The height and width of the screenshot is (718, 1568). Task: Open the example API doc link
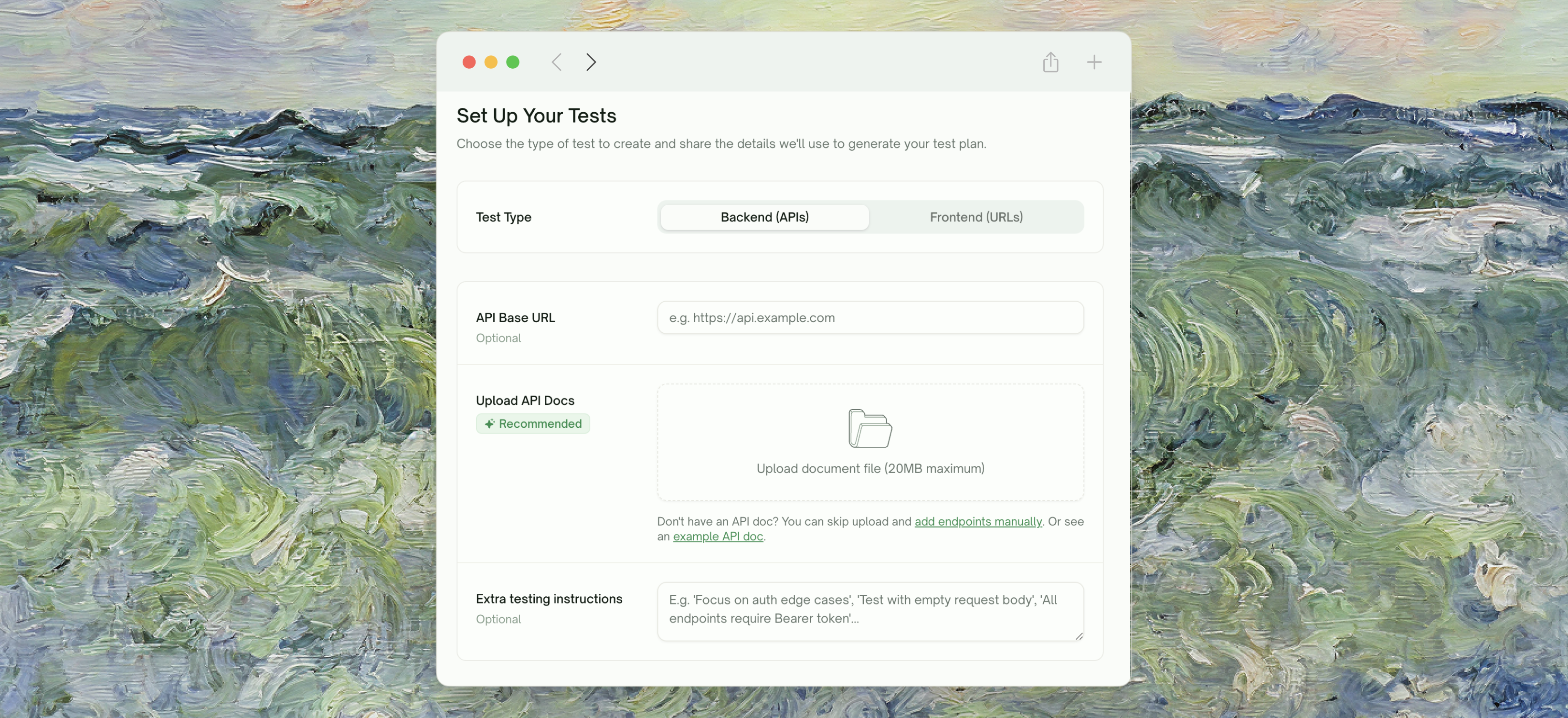click(718, 537)
